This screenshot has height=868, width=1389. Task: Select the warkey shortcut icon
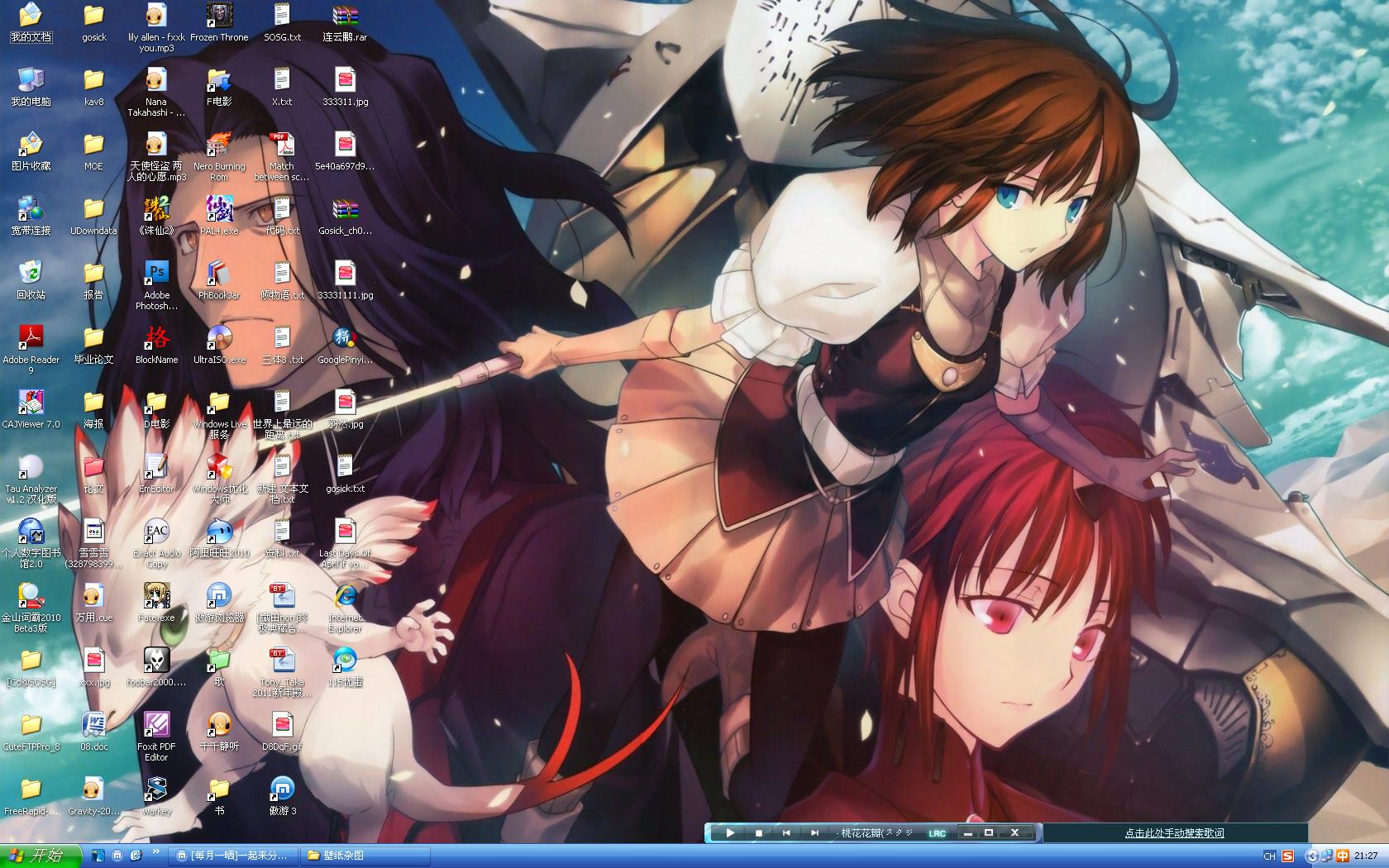pyautogui.click(x=156, y=795)
